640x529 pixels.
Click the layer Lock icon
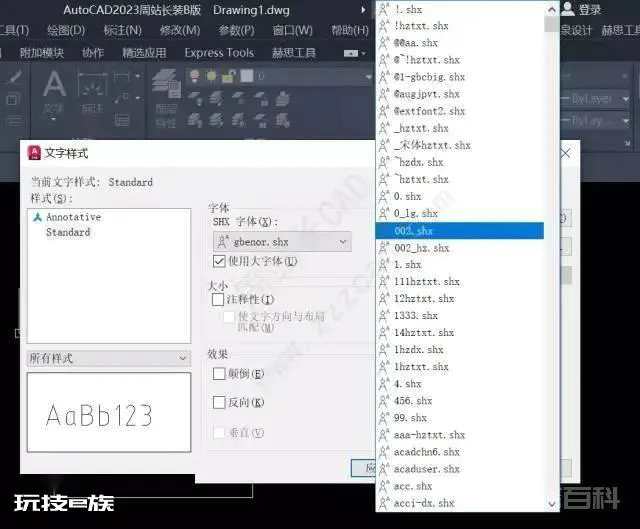pyautogui.click(x=260, y=98)
